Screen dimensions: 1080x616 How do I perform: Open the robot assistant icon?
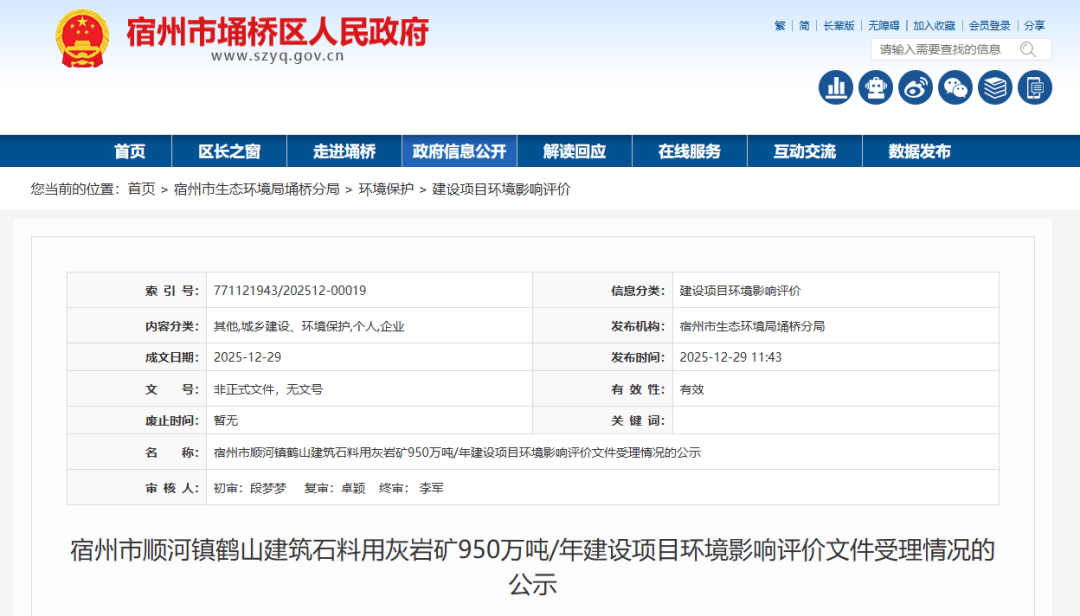(876, 87)
